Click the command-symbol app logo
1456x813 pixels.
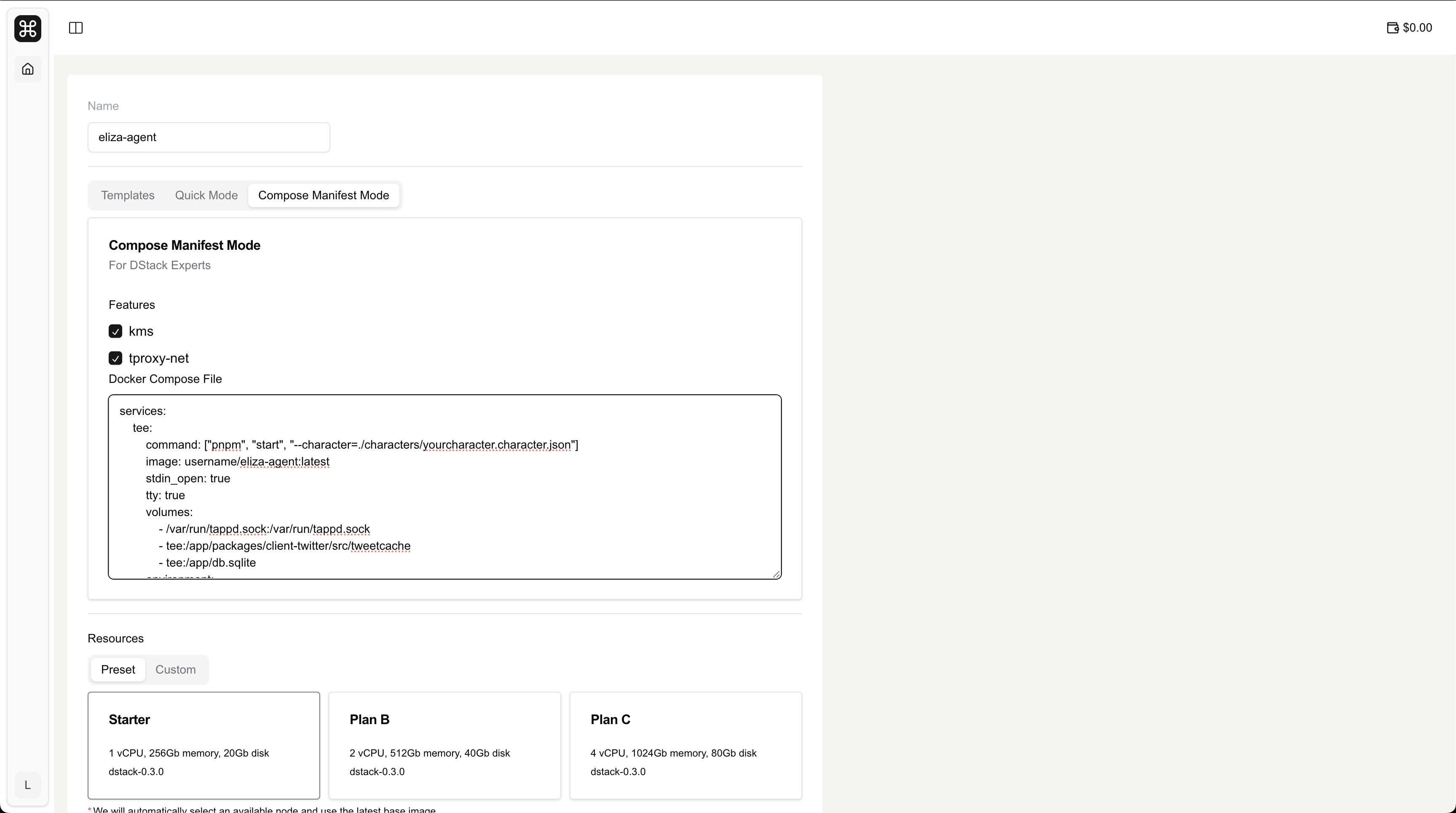tap(28, 28)
